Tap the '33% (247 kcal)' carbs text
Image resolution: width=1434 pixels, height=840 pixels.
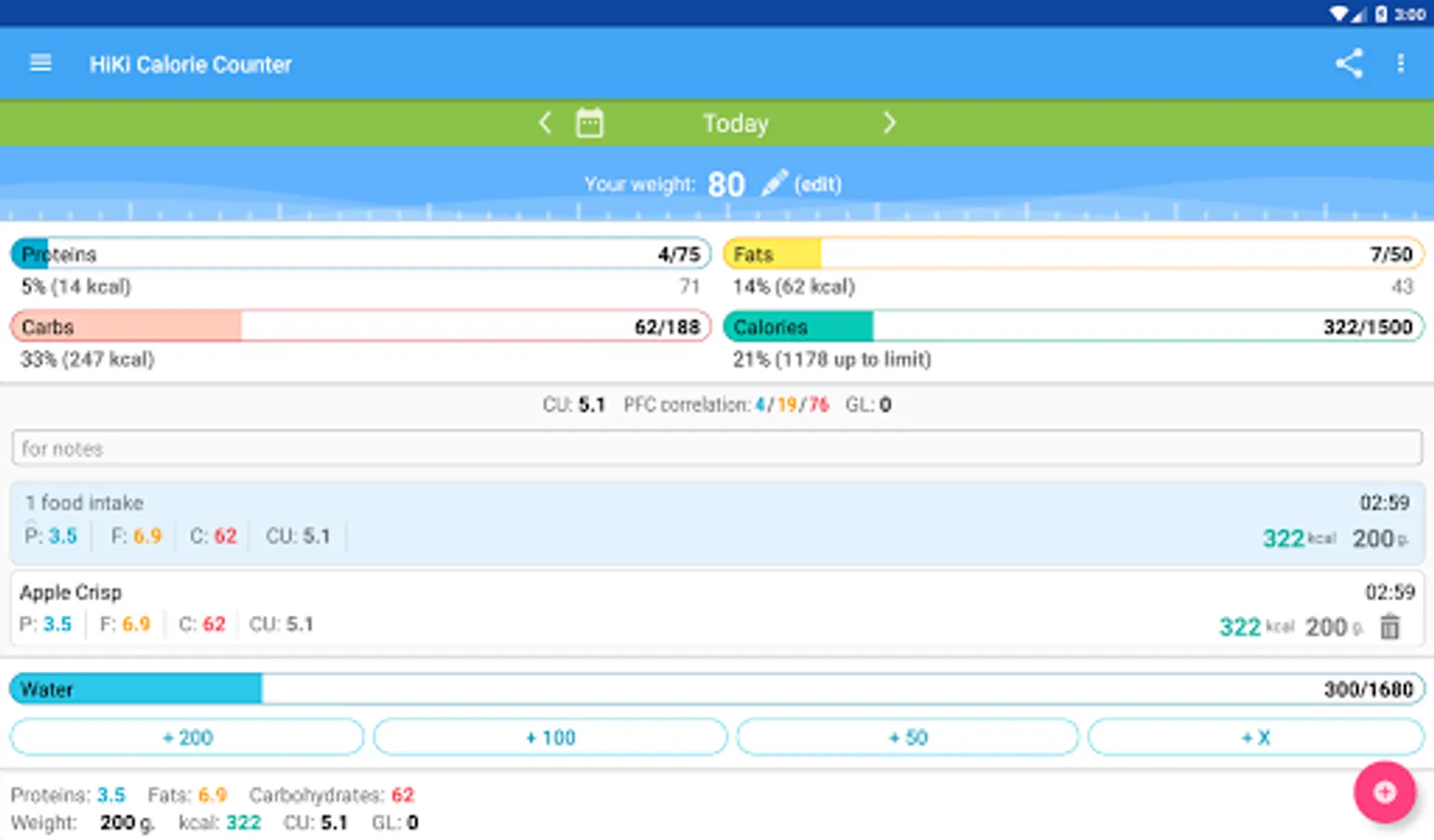(87, 359)
